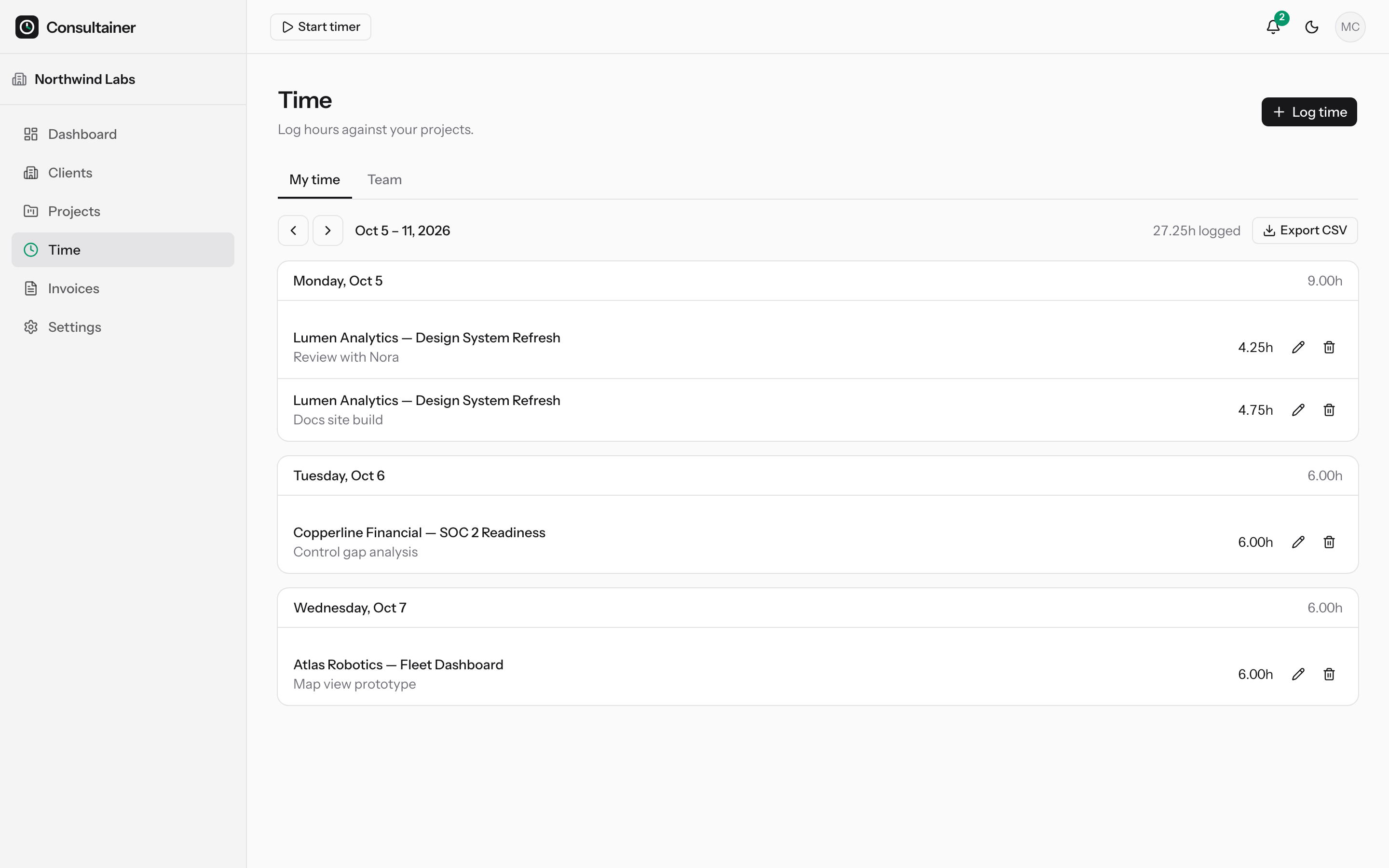The width and height of the screenshot is (1389, 868).
Task: Click the Oct 5 – 11, 2026 date range
Action: (x=402, y=231)
